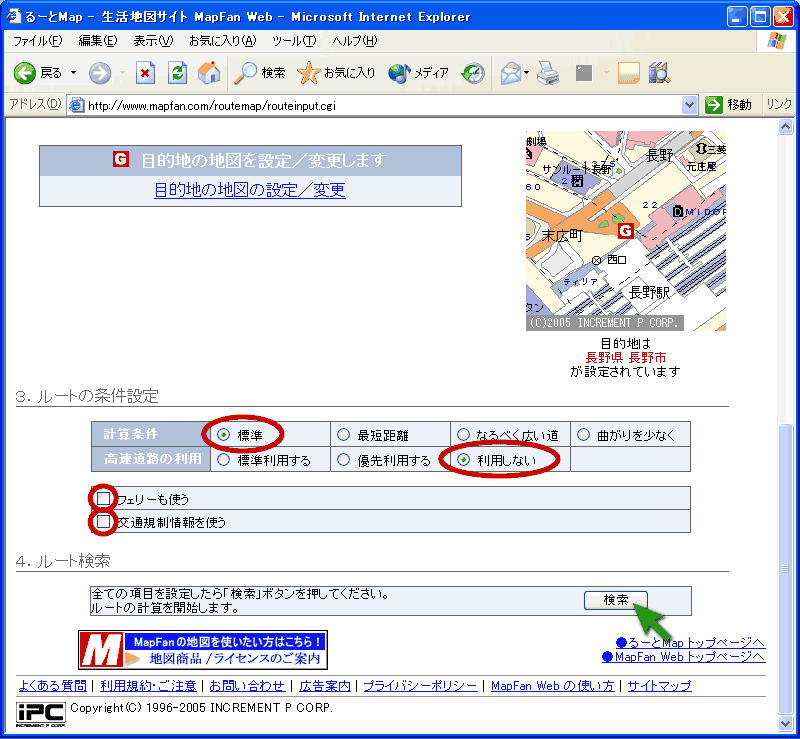Viewport: 800px width, 739px height.
Task: Open Back button history dropdown arrow
Action: coord(73,73)
